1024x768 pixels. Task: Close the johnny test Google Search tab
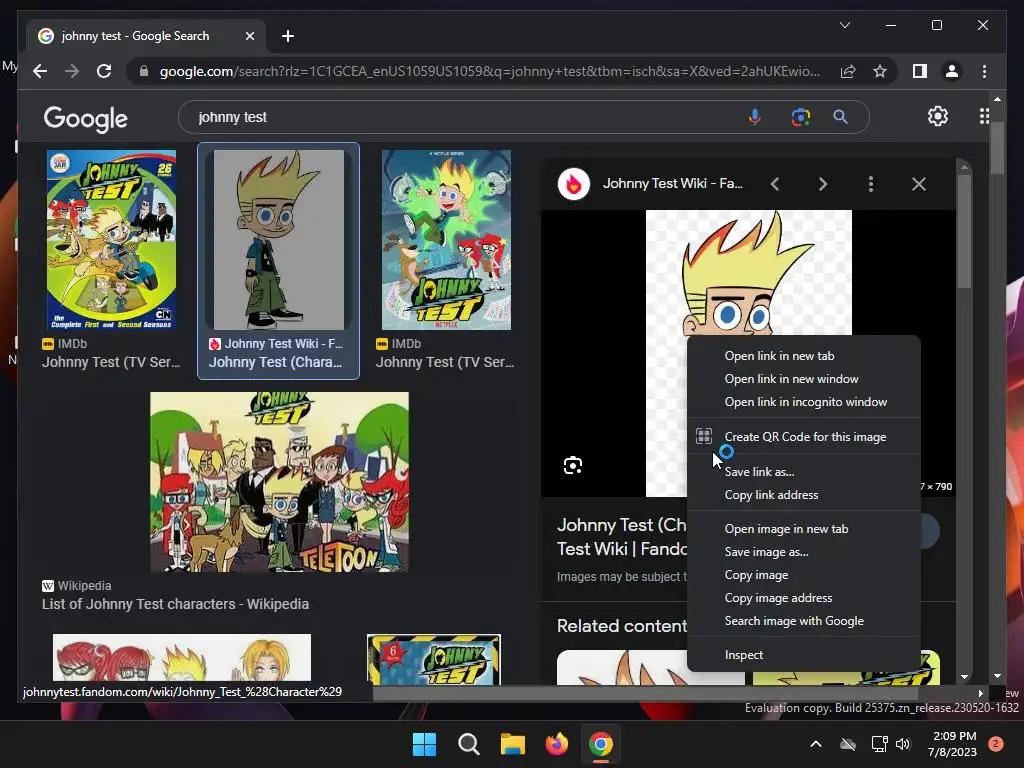tap(249, 36)
